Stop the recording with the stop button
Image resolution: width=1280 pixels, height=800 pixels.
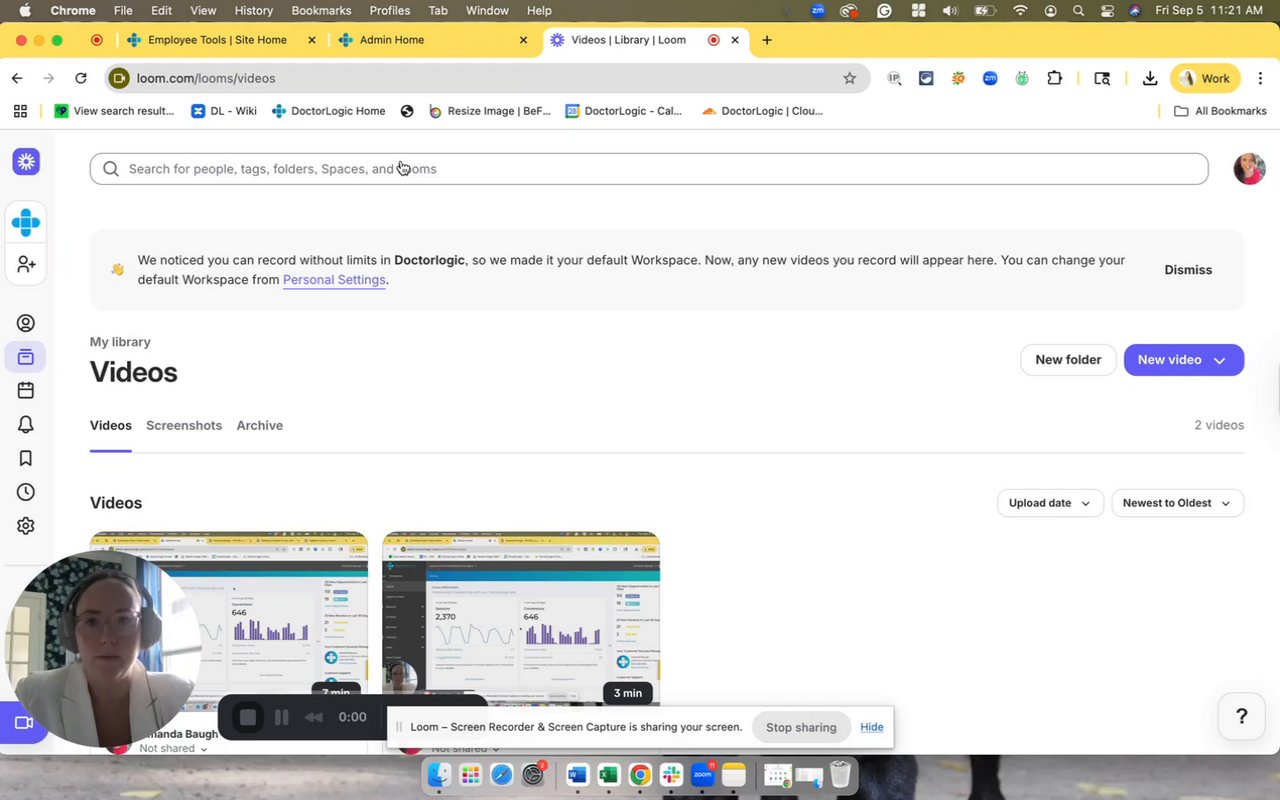click(248, 717)
